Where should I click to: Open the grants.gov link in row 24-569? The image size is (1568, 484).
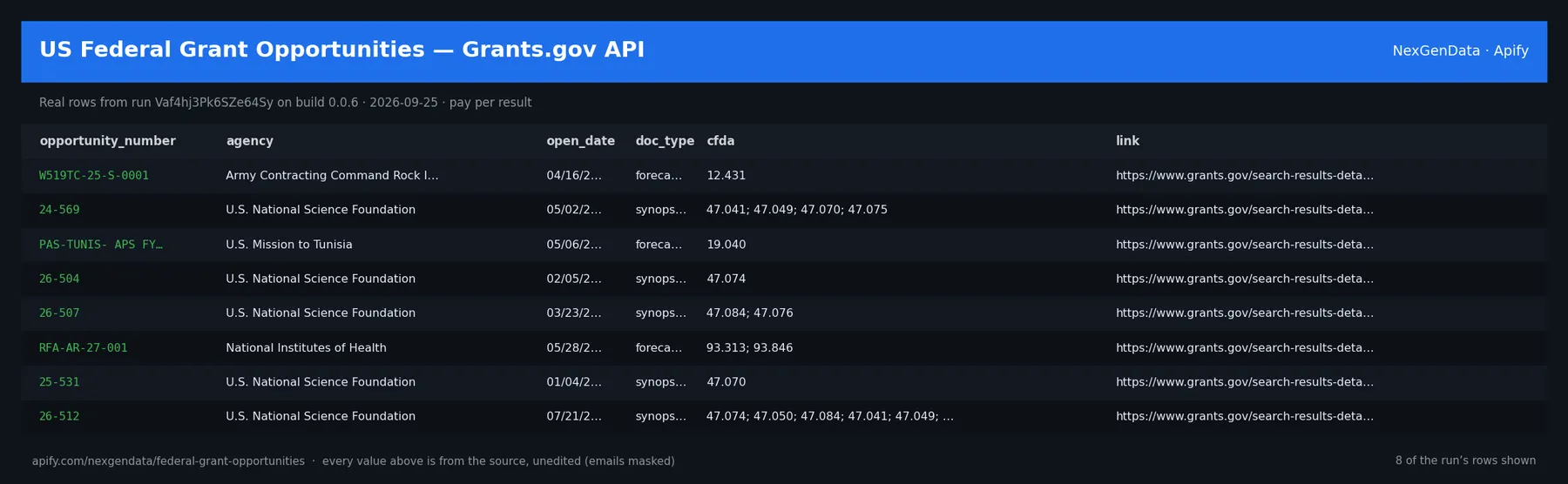click(x=1245, y=210)
